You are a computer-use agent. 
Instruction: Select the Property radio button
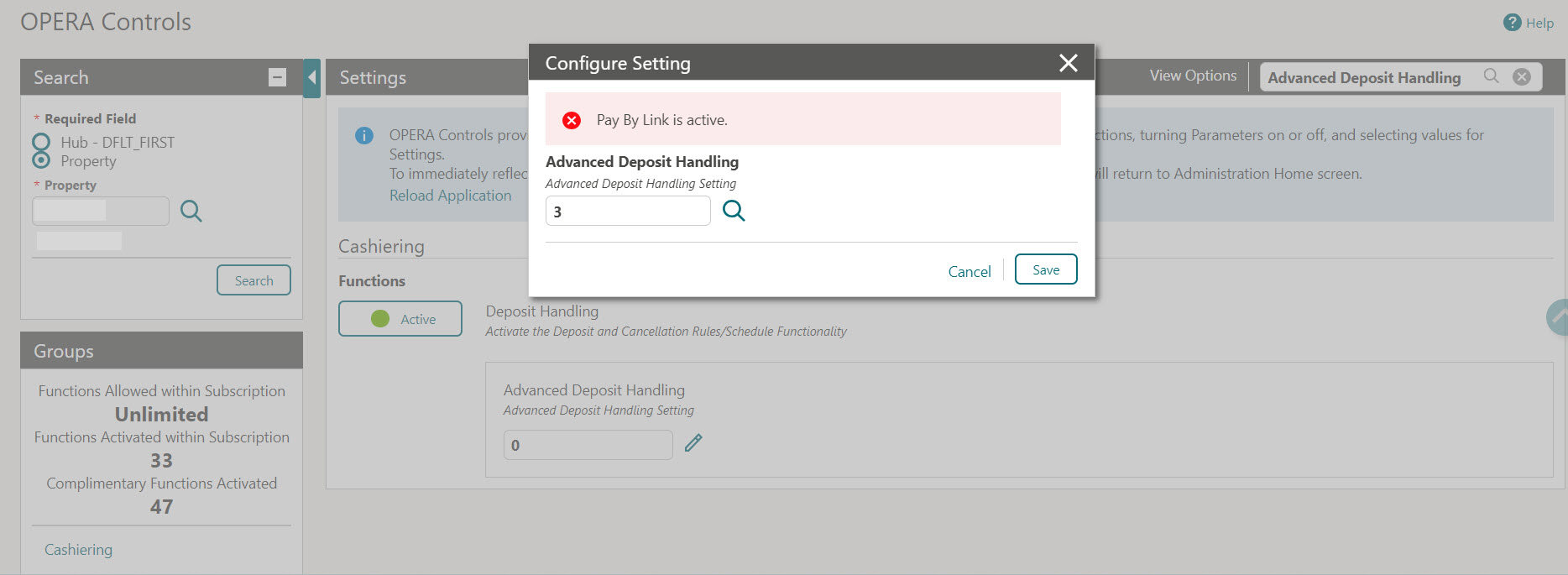[x=40, y=160]
